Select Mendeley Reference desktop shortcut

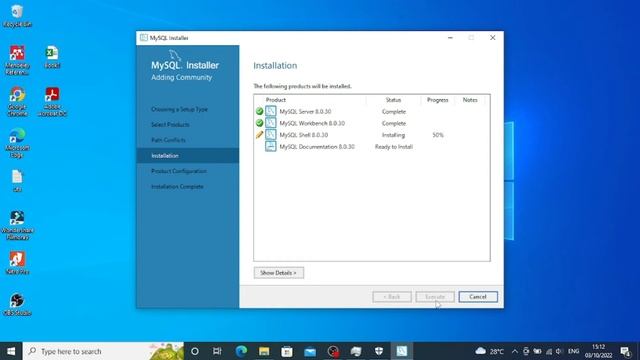(17, 60)
